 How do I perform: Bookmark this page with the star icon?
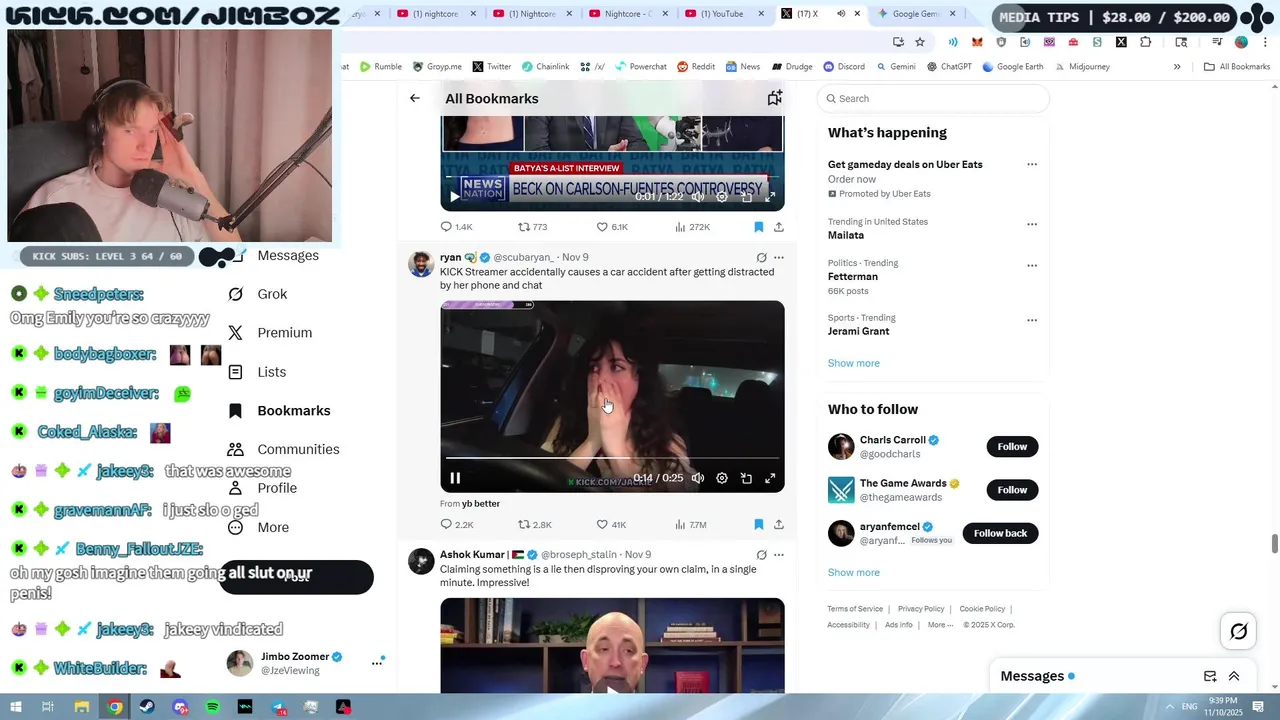920,42
